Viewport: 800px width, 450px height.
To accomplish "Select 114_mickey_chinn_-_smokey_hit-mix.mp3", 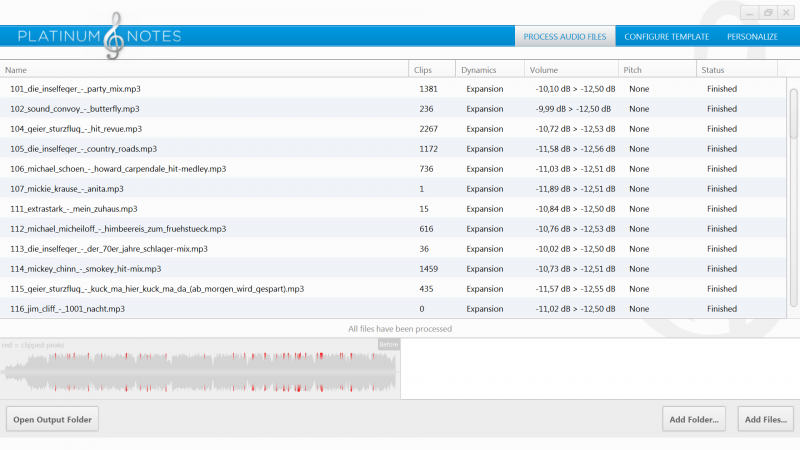I will [86, 268].
